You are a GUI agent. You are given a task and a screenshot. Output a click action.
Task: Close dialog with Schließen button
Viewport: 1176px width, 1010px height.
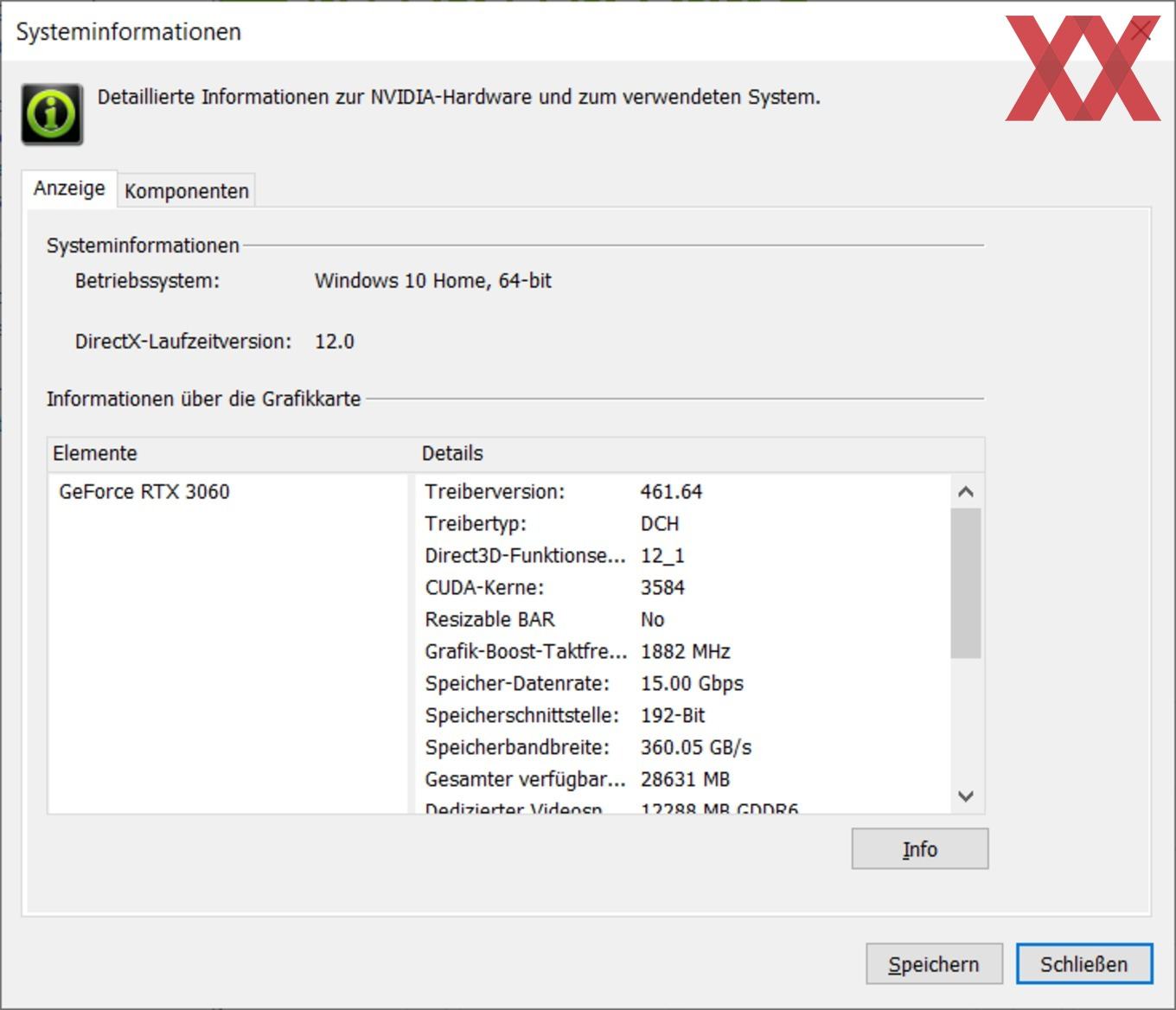(1084, 964)
